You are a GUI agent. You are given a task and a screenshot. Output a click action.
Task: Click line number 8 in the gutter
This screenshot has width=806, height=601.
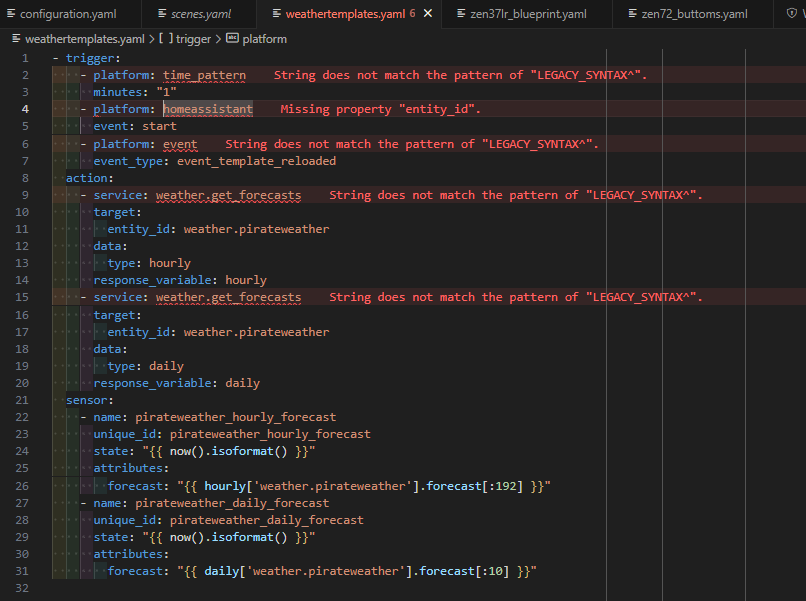click(x=25, y=178)
